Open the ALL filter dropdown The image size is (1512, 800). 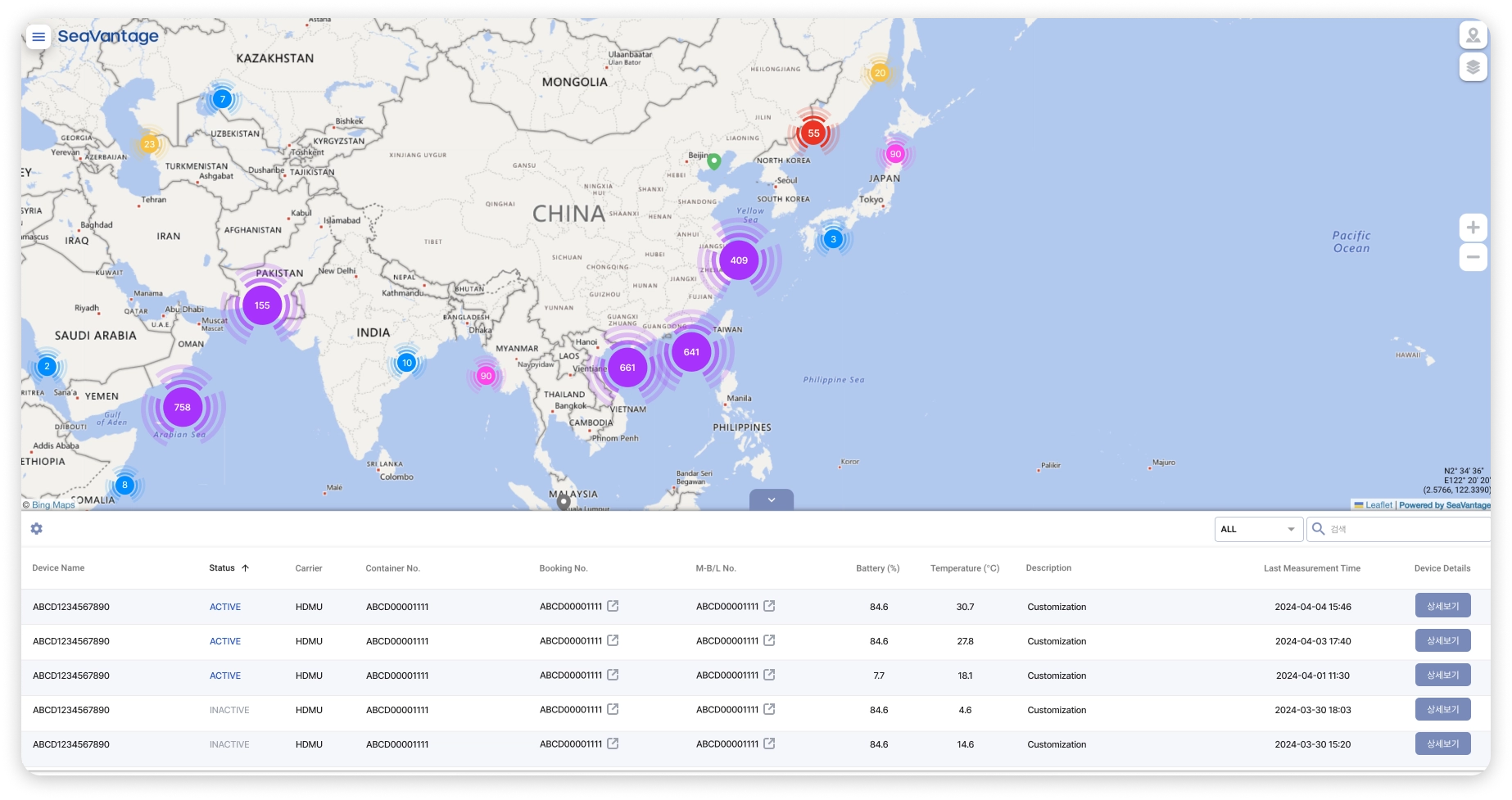1258,529
